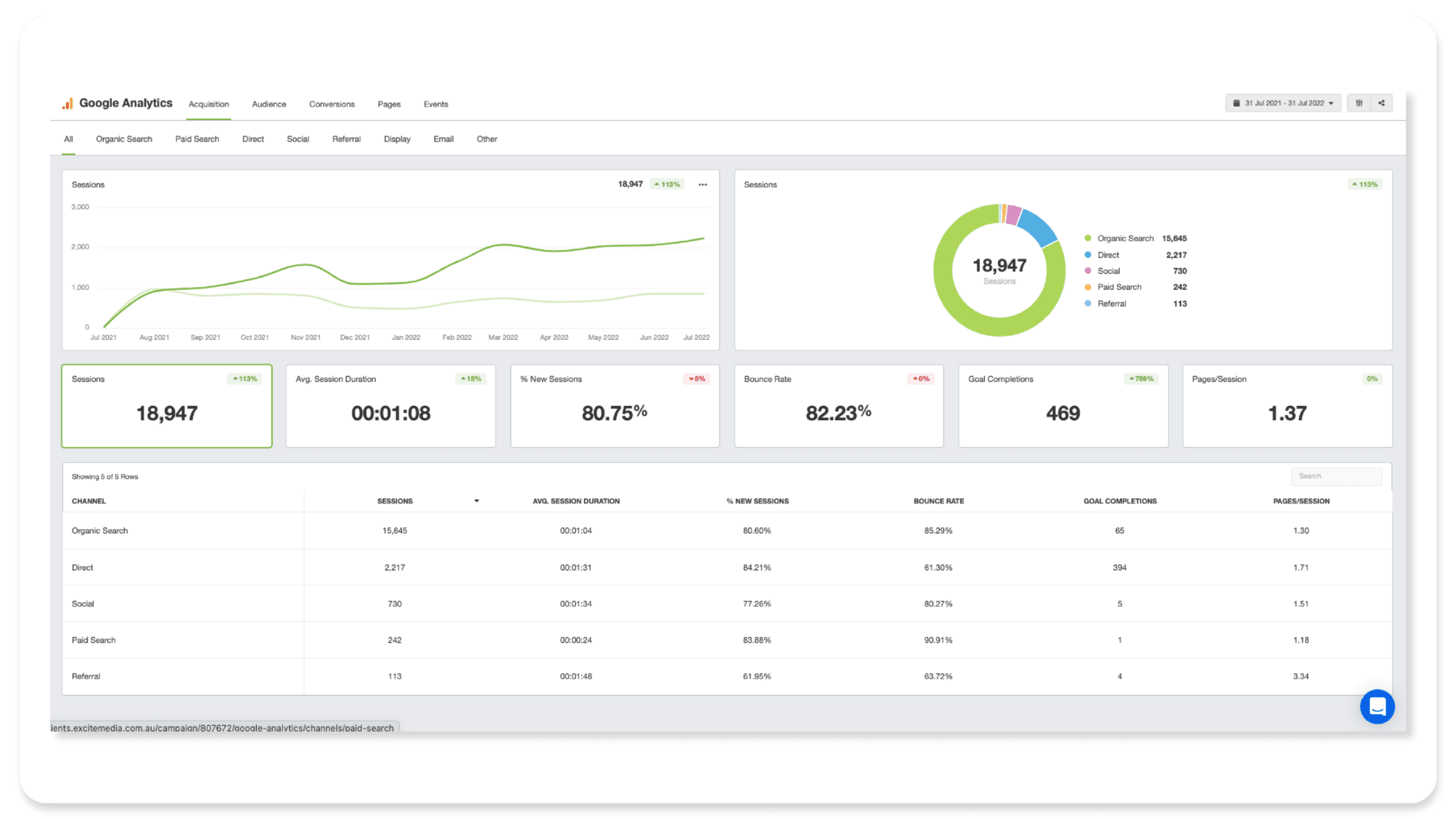Select the Sessions metric card

tap(166, 406)
